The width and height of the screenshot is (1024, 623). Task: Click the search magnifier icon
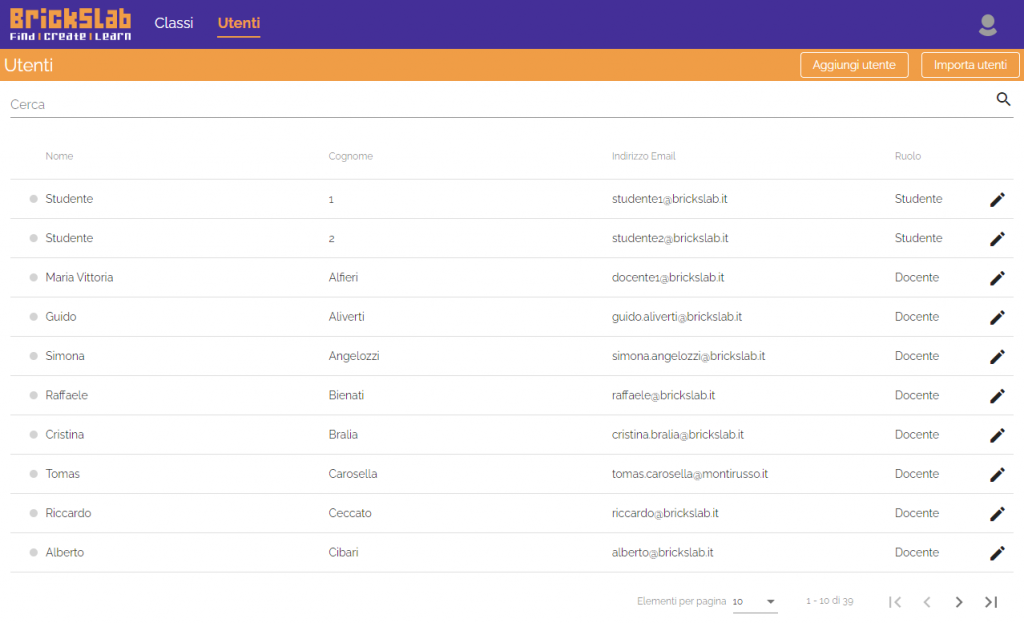coord(1003,99)
